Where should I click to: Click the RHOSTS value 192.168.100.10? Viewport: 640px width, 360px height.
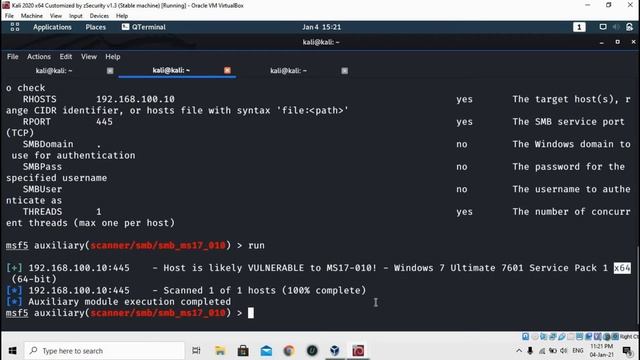[x=135, y=99]
